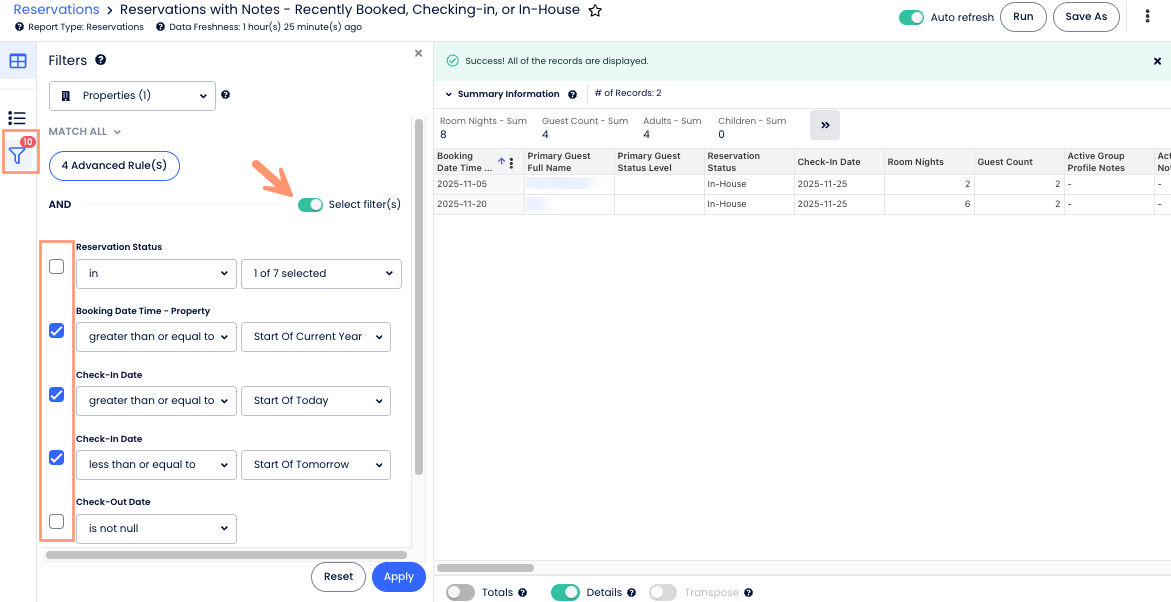Screen dimensions: 1171x602
Task: Open the three-dot more options menu
Action: 1147,17
